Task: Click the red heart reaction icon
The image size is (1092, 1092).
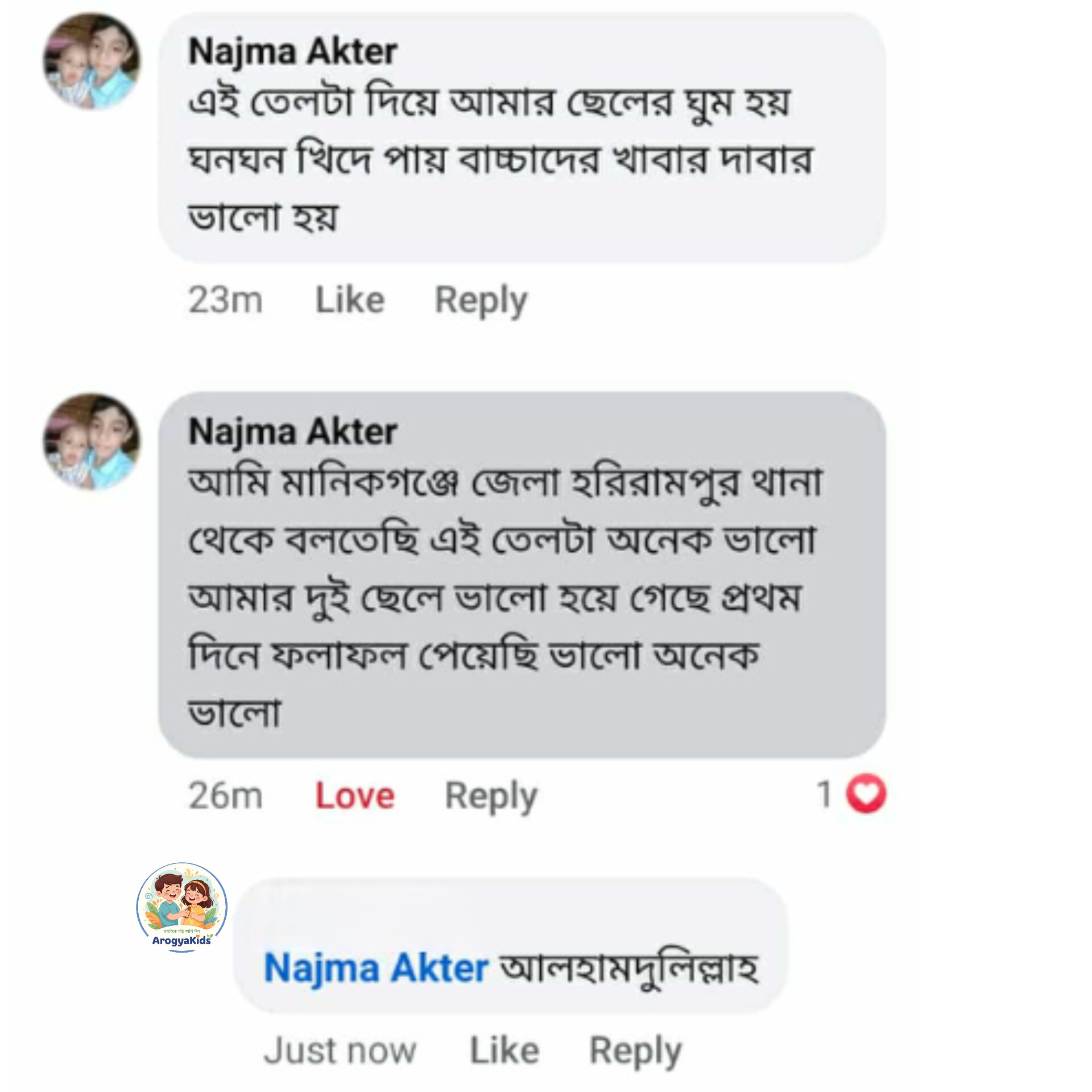Action: coord(866,794)
